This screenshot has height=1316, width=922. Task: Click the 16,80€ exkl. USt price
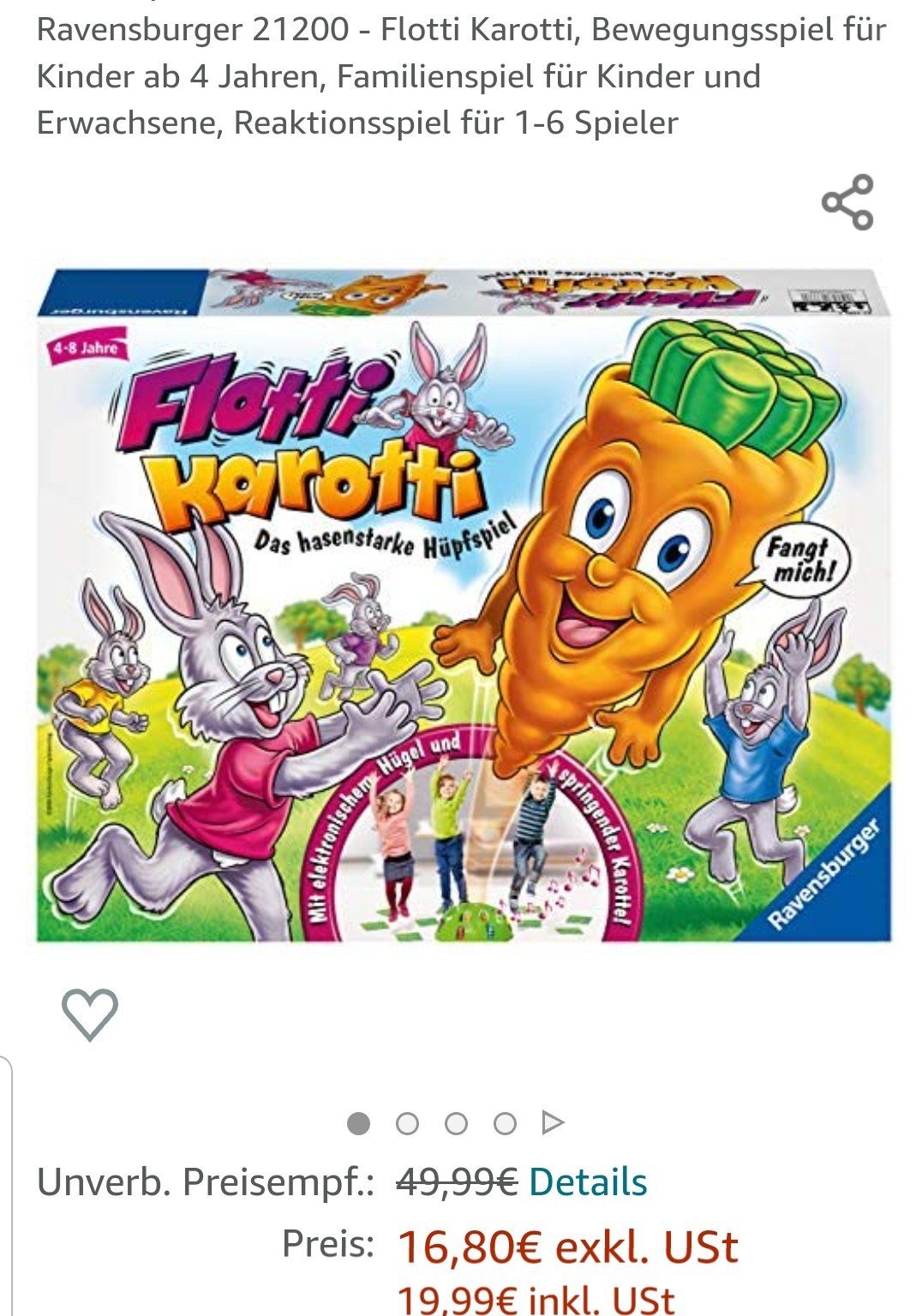pos(567,1247)
